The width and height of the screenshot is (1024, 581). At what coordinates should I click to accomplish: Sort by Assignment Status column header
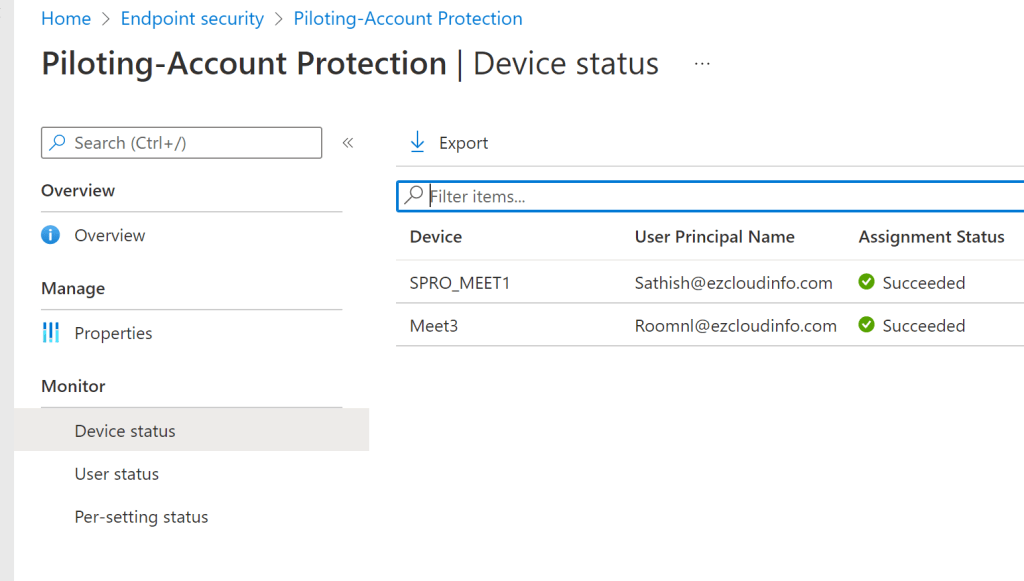(x=931, y=237)
